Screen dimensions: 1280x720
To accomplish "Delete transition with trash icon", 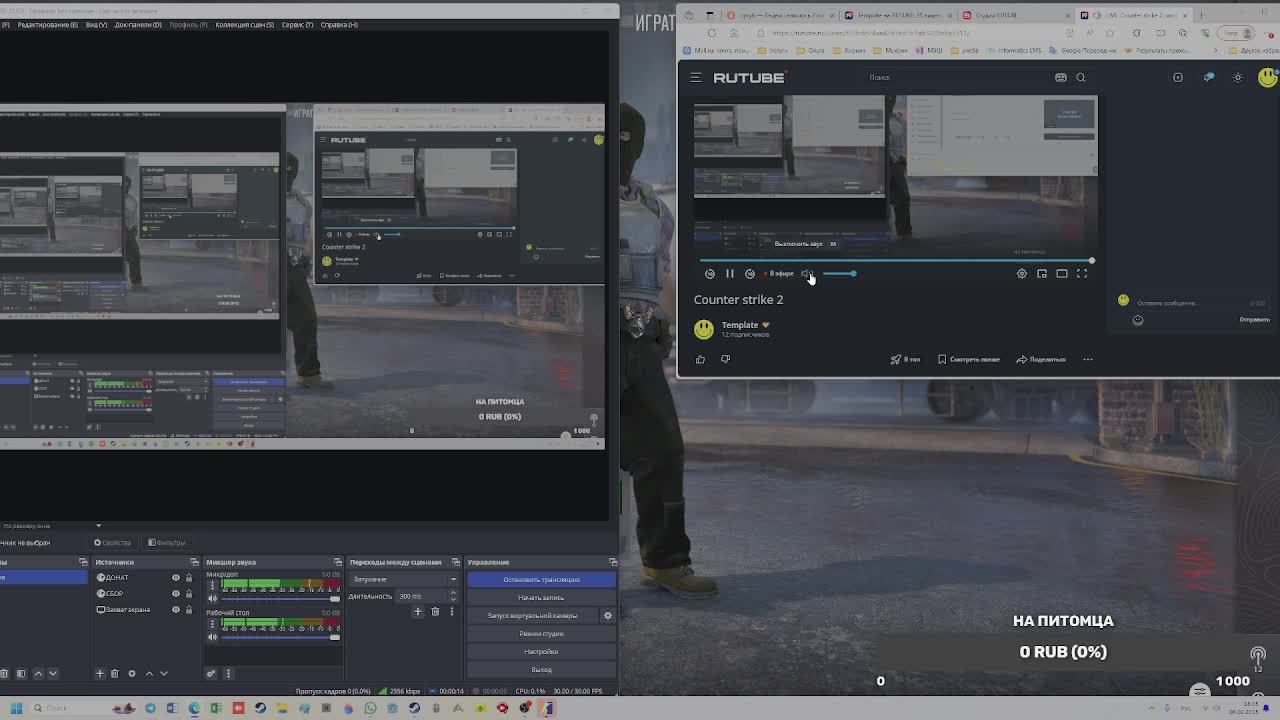I will tap(435, 612).
